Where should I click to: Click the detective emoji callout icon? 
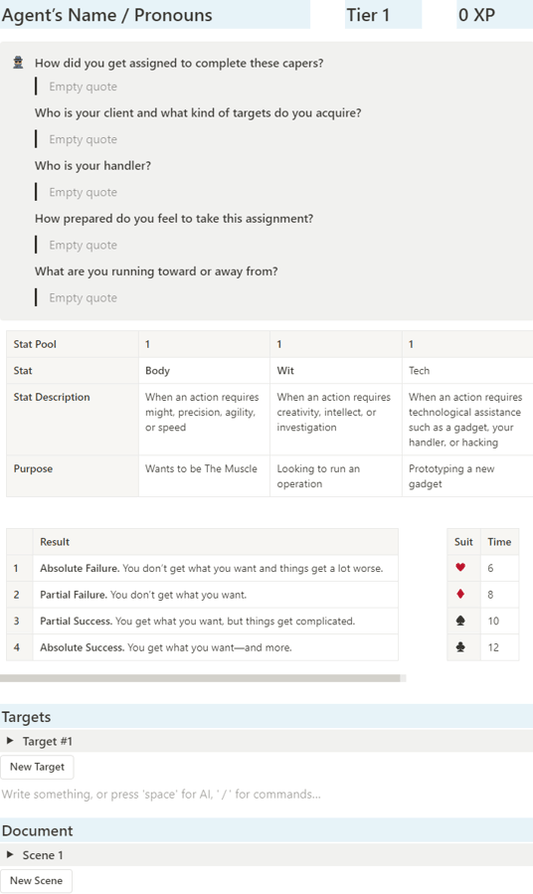pos(18,63)
